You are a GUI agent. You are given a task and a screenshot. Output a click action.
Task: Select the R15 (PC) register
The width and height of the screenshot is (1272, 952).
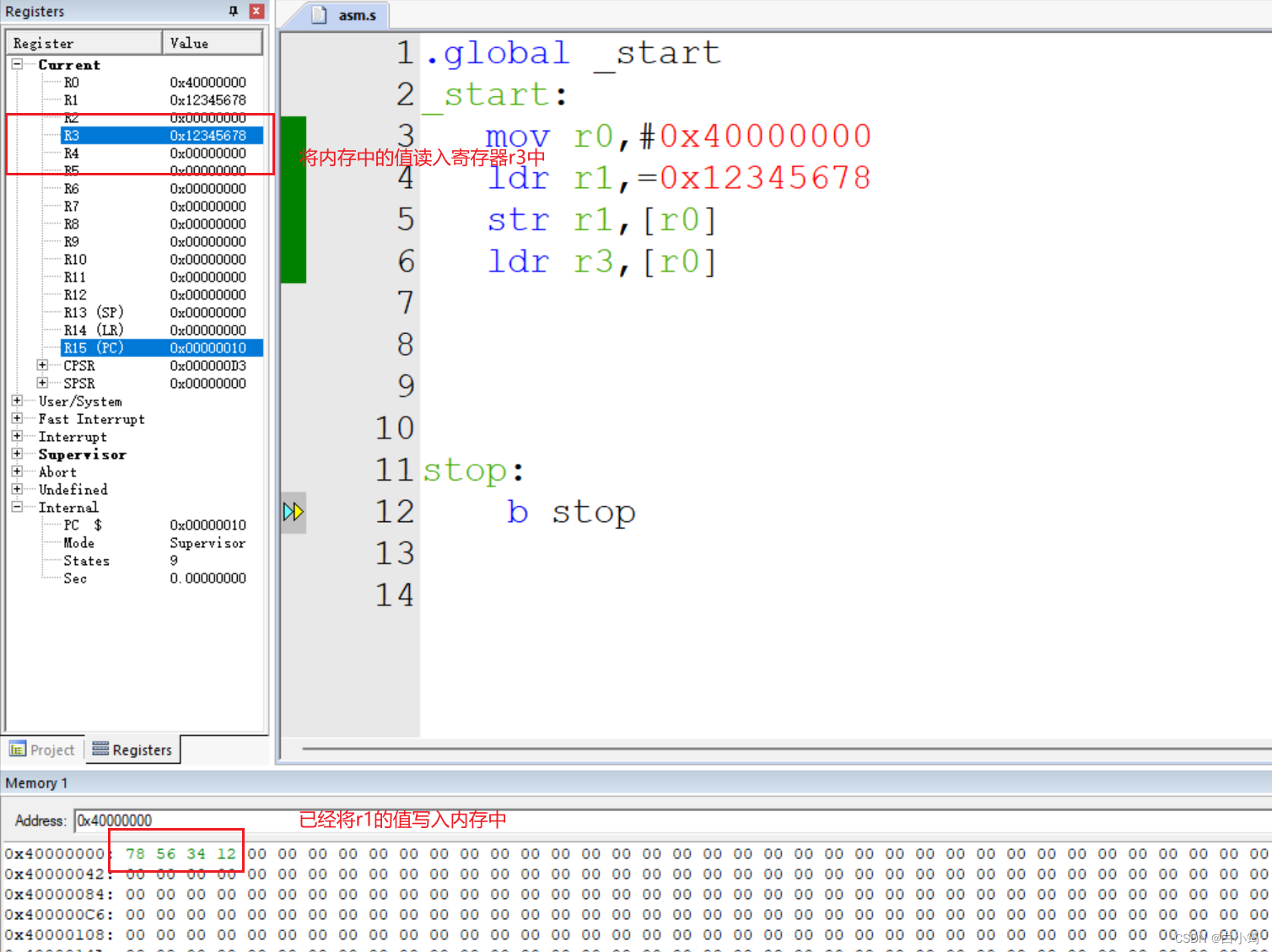click(x=162, y=348)
